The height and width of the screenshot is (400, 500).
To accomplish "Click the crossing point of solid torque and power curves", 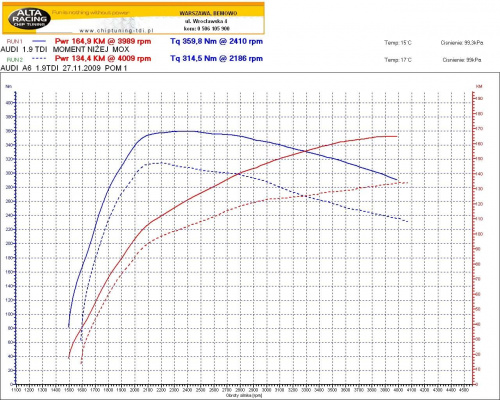I will coord(305,151).
